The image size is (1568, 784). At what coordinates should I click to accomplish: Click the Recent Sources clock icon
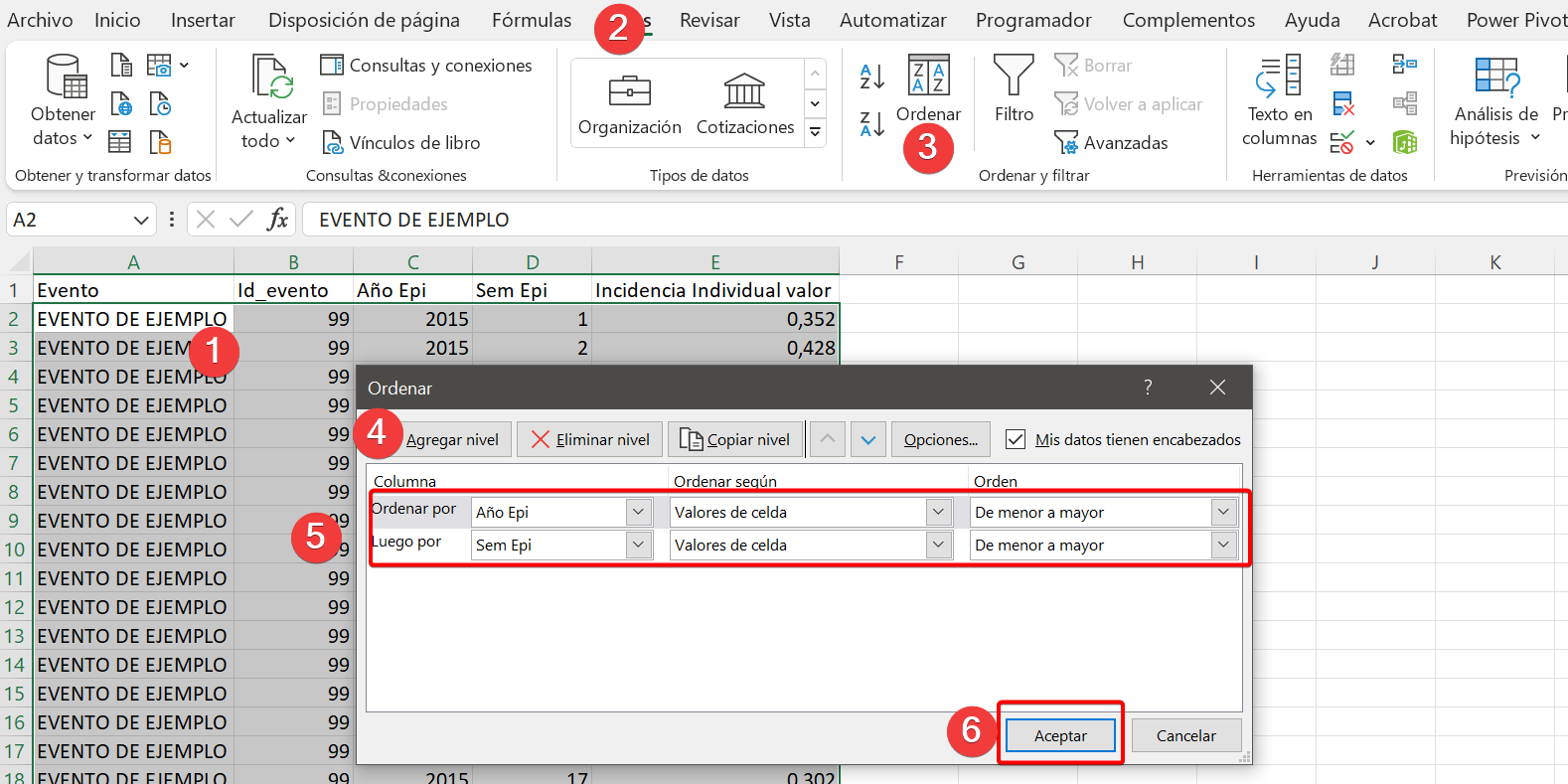coord(160,103)
